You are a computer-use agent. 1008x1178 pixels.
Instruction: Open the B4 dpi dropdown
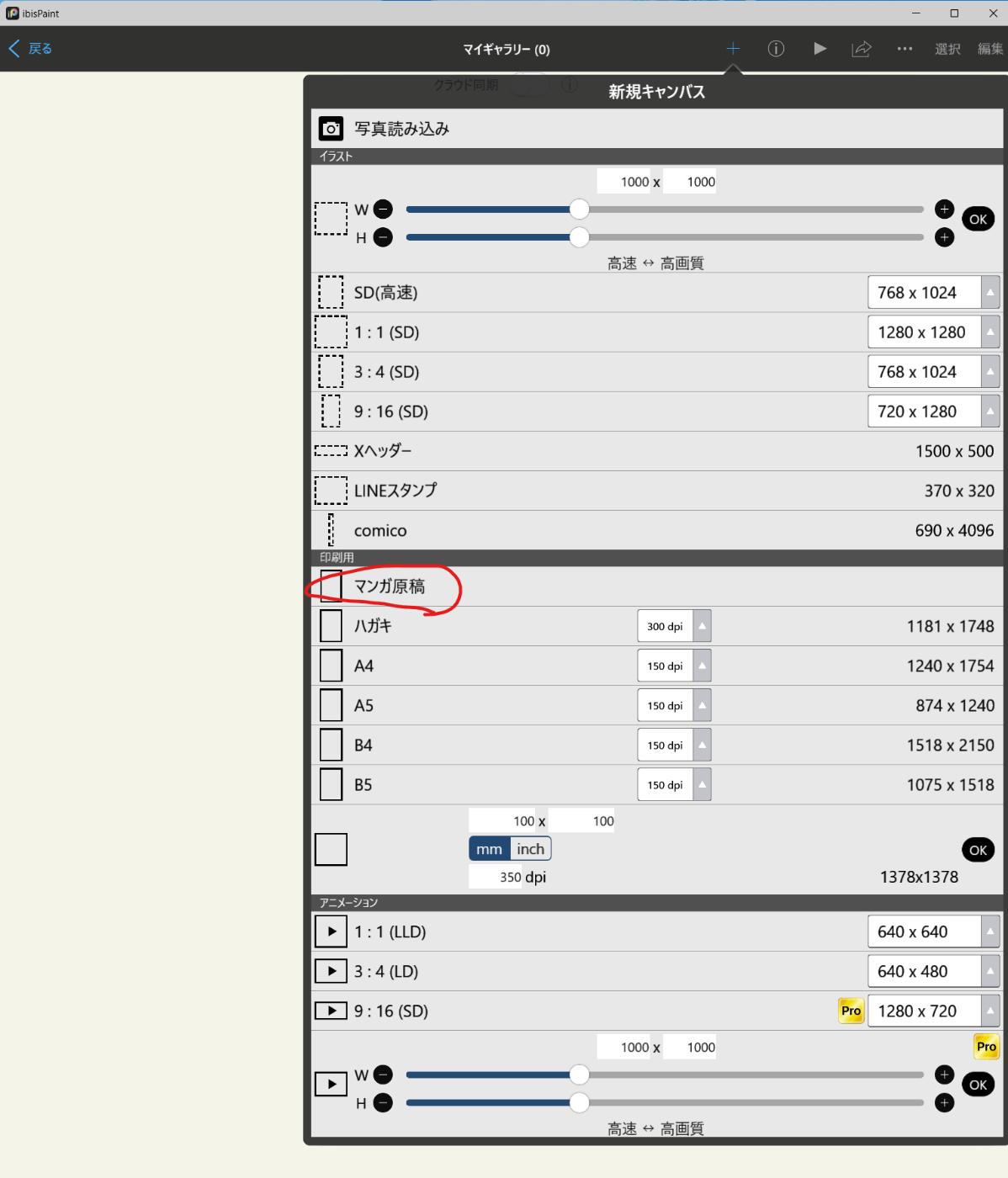coord(674,745)
